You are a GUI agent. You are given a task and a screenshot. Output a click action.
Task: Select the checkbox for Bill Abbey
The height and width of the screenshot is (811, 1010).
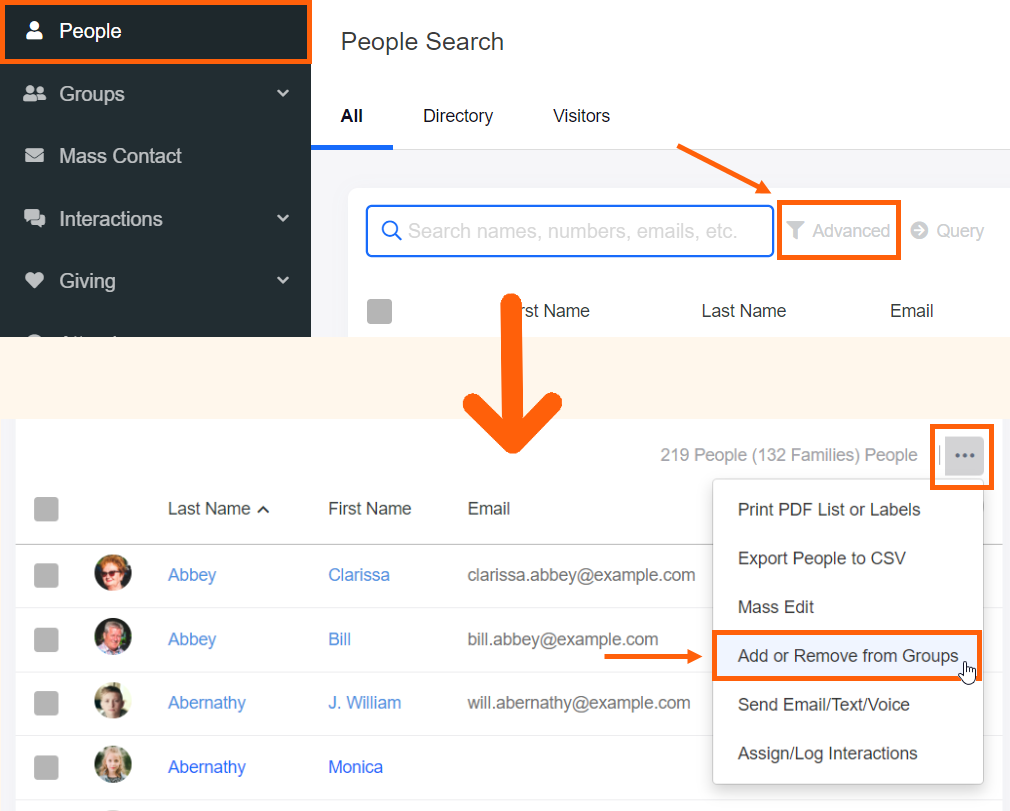click(x=46, y=639)
